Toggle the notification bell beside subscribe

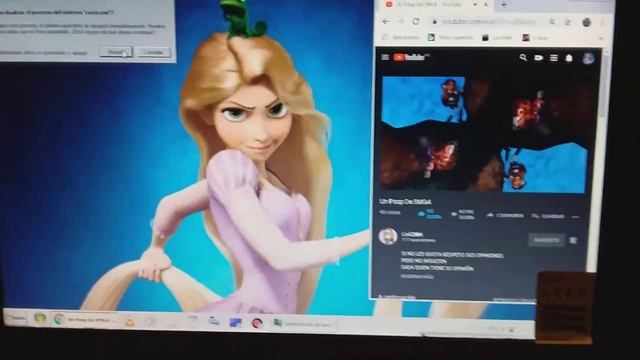point(573,240)
